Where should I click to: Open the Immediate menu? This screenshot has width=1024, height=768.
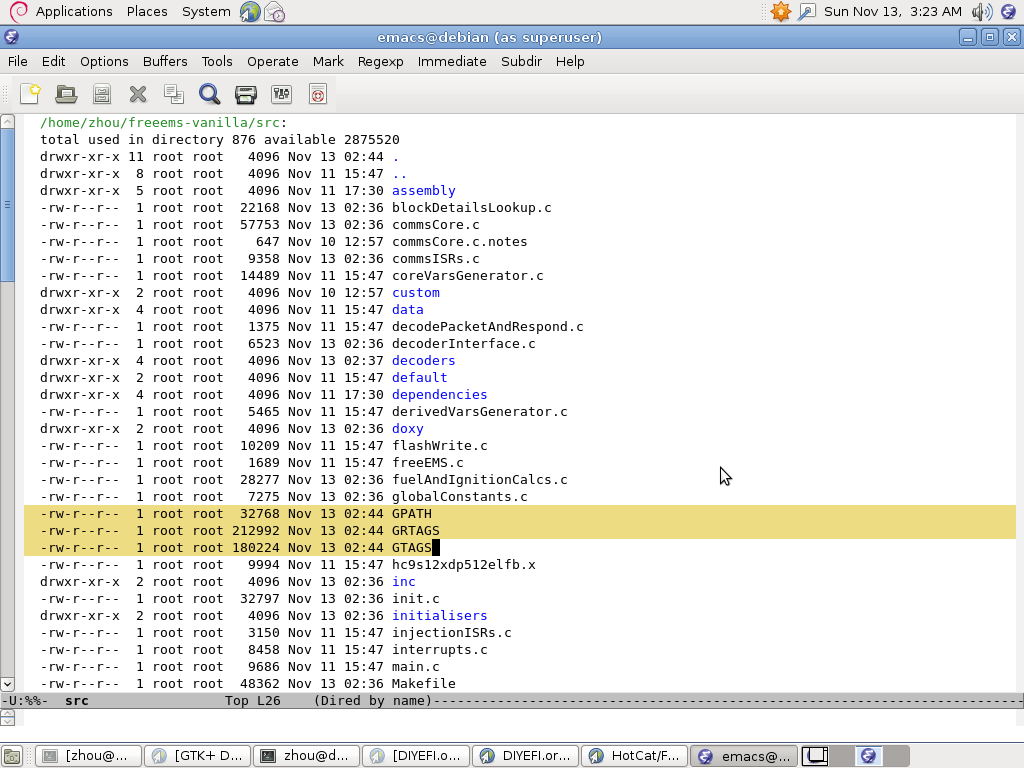point(452,61)
